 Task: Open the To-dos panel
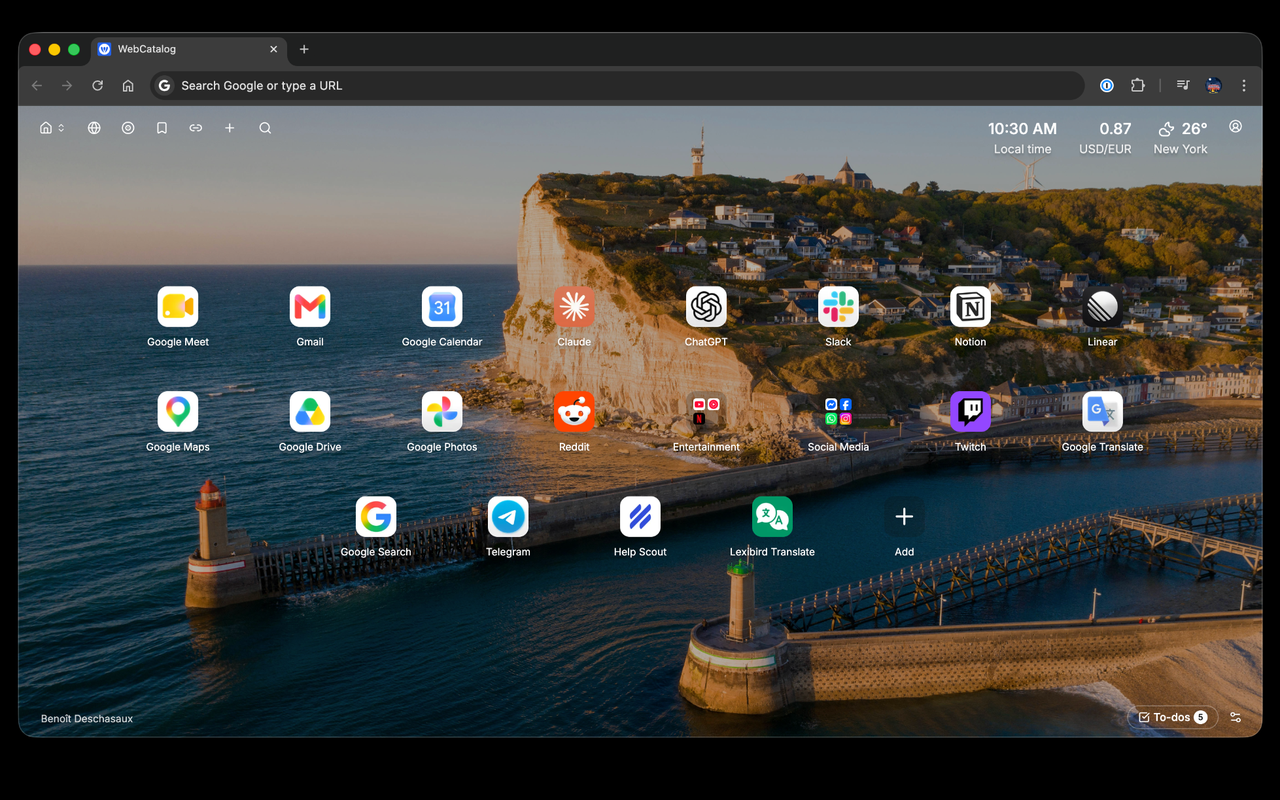(1173, 717)
